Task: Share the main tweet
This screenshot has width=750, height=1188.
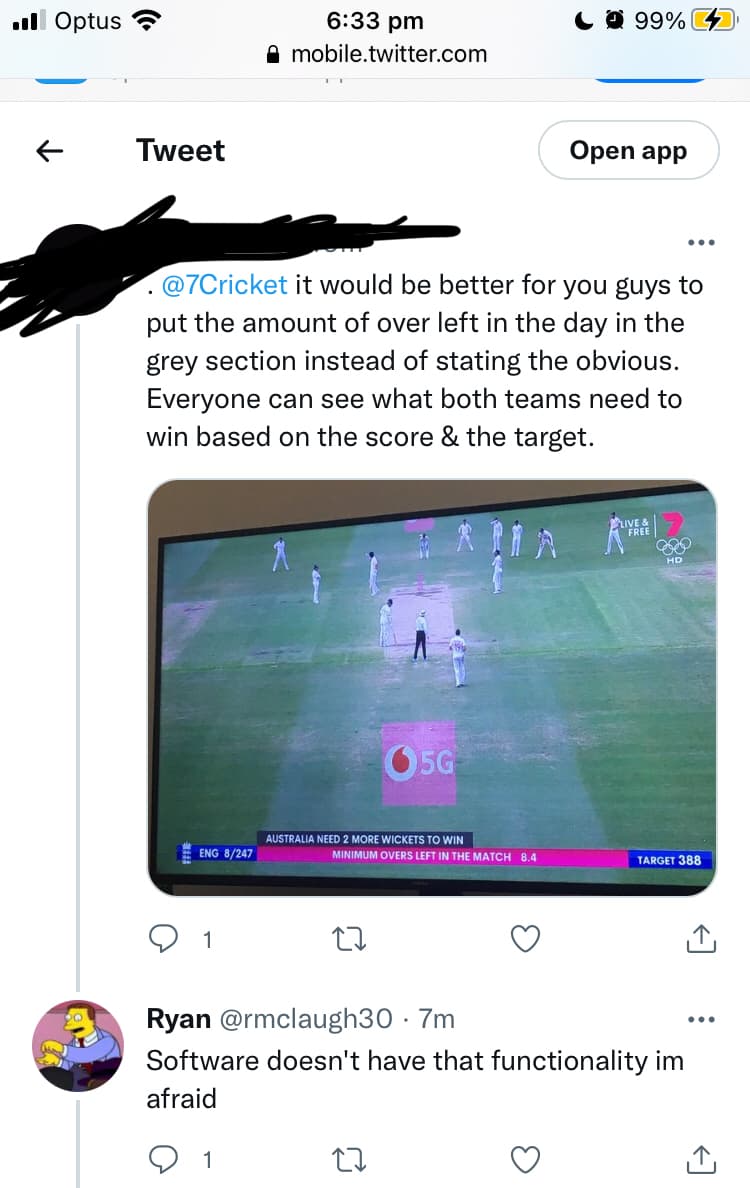Action: tap(701, 938)
